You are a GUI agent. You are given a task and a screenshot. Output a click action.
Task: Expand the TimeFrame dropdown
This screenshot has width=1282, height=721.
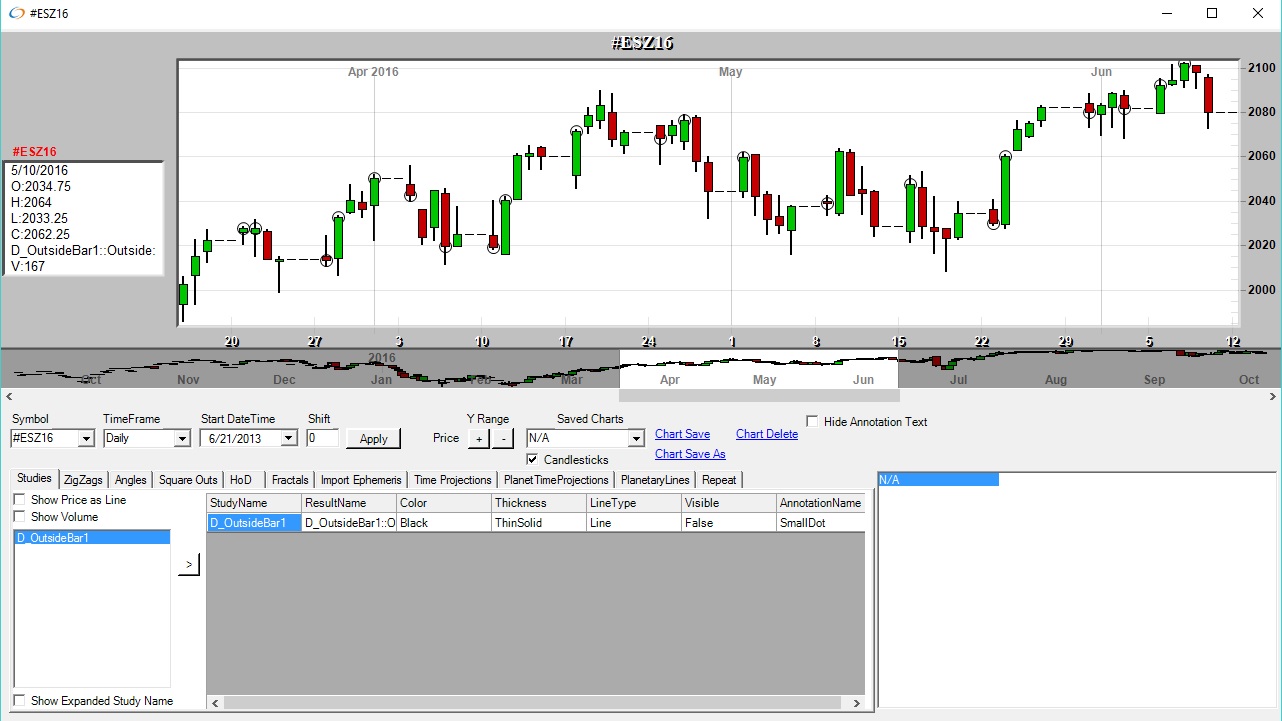click(181, 438)
